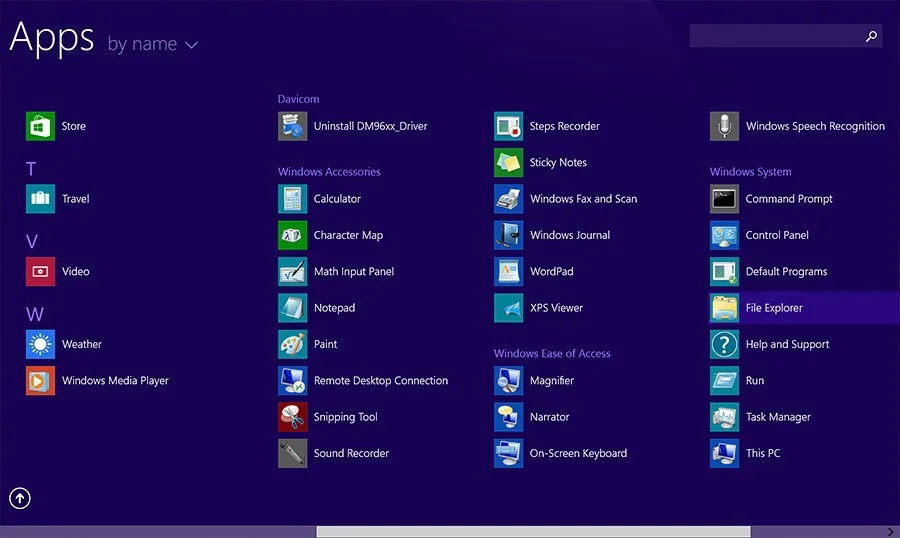Click the Sticky Notes icon
The image size is (900, 538).
tap(508, 163)
